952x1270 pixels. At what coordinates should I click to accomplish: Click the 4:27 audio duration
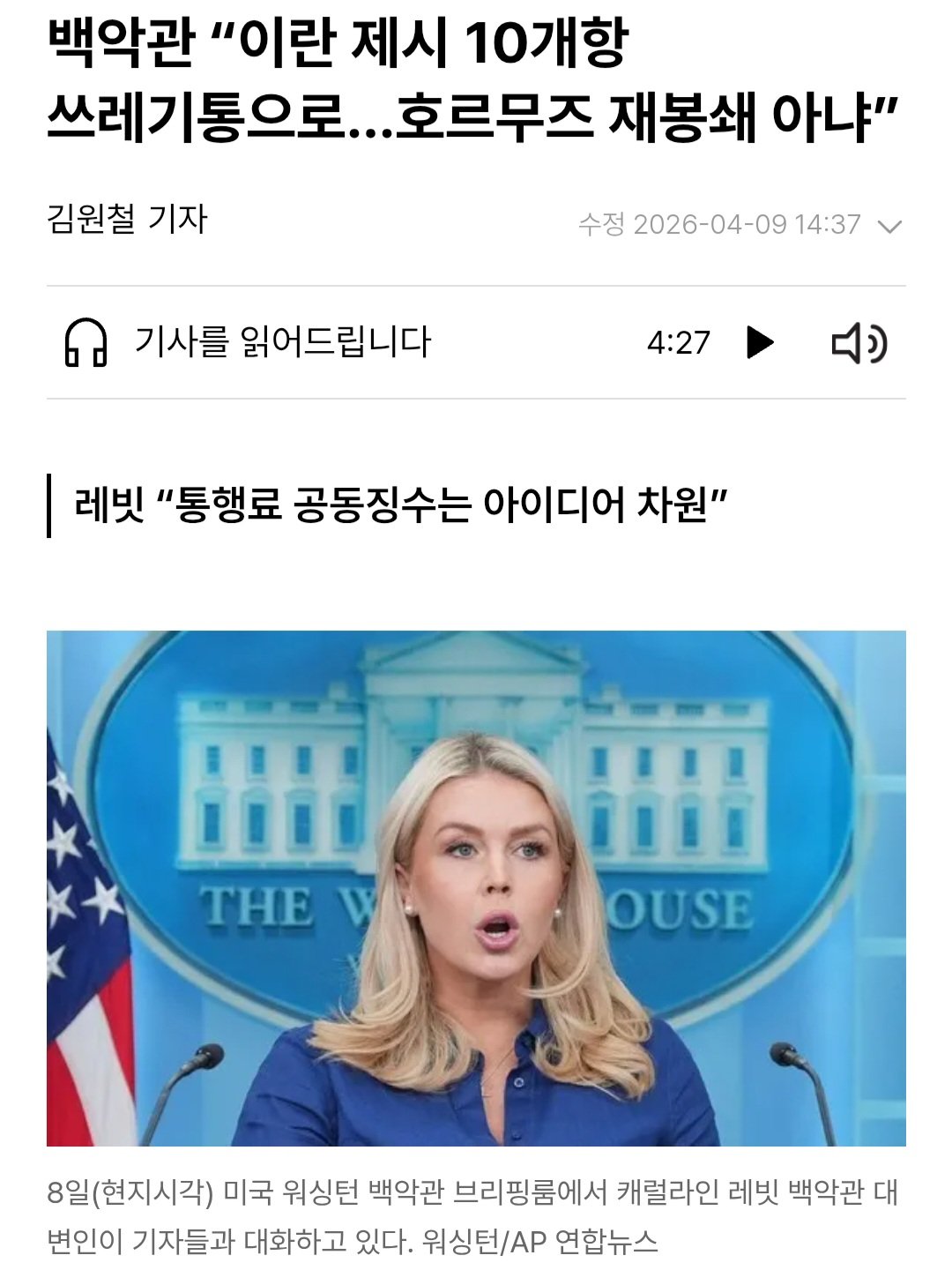678,342
